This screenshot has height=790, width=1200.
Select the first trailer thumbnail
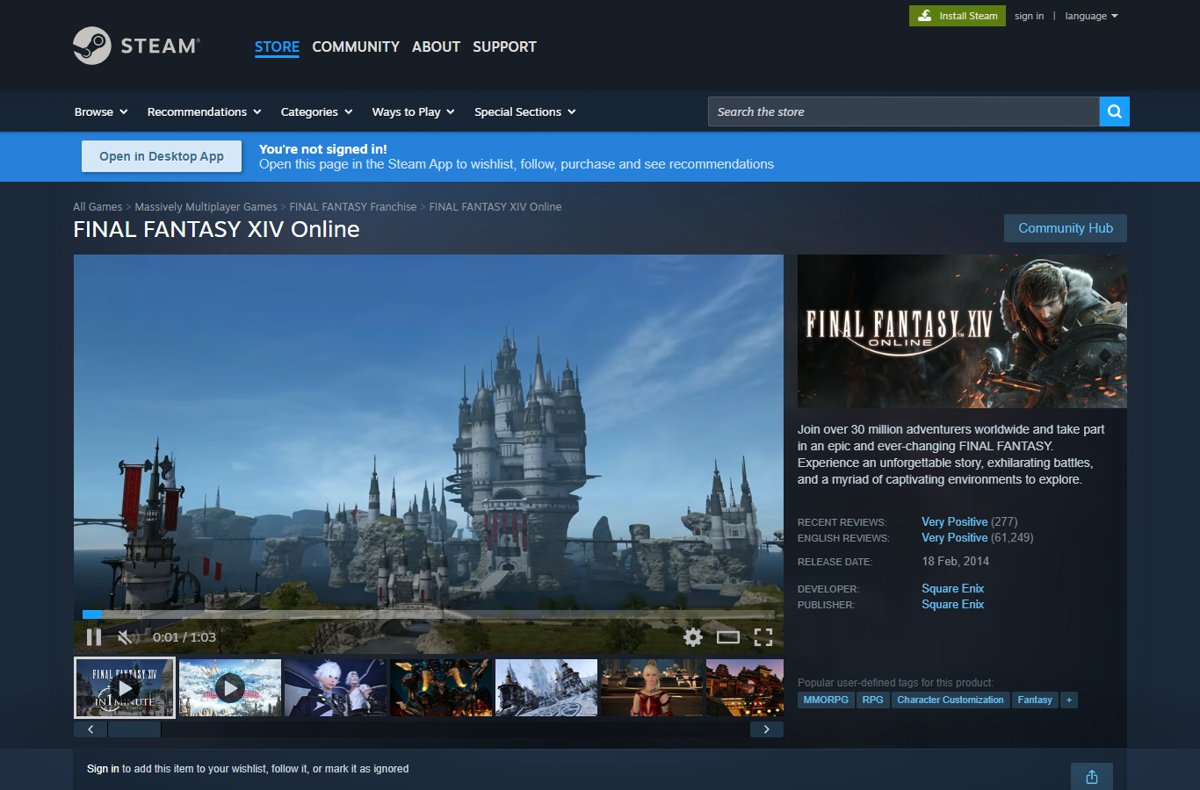click(125, 687)
